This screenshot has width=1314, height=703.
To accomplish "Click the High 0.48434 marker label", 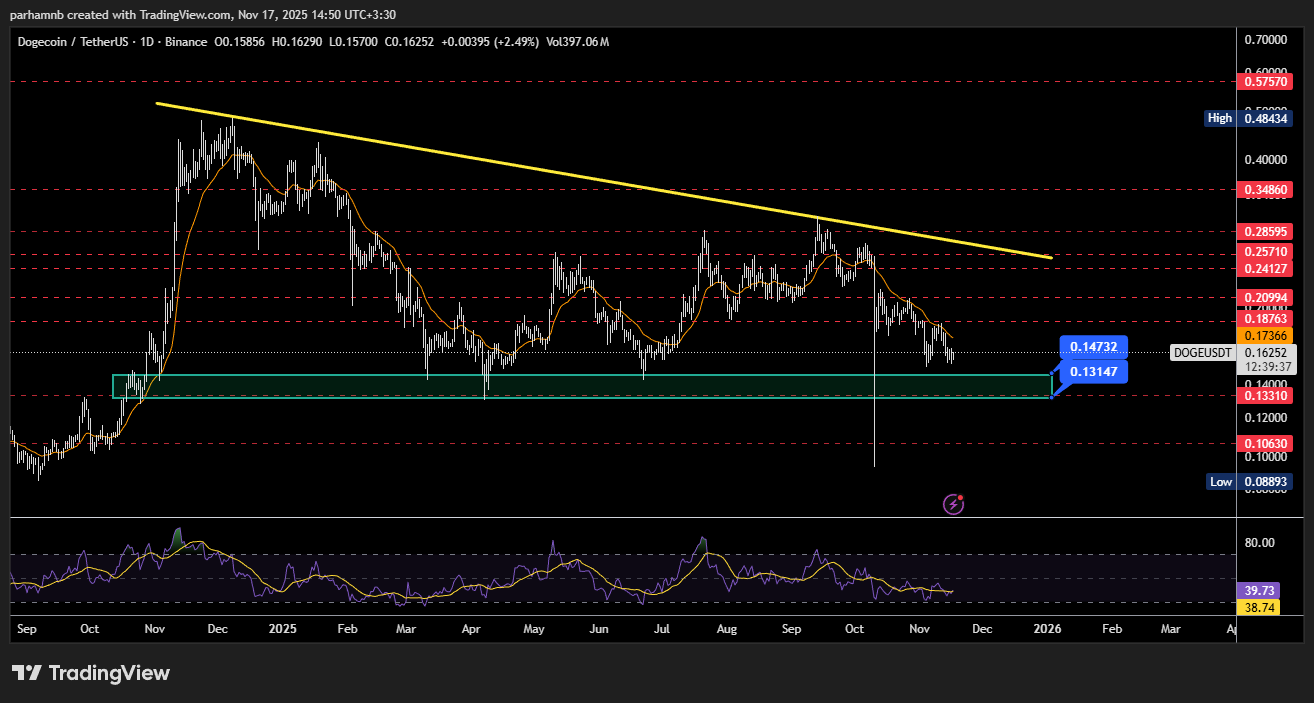I will [x=1251, y=118].
